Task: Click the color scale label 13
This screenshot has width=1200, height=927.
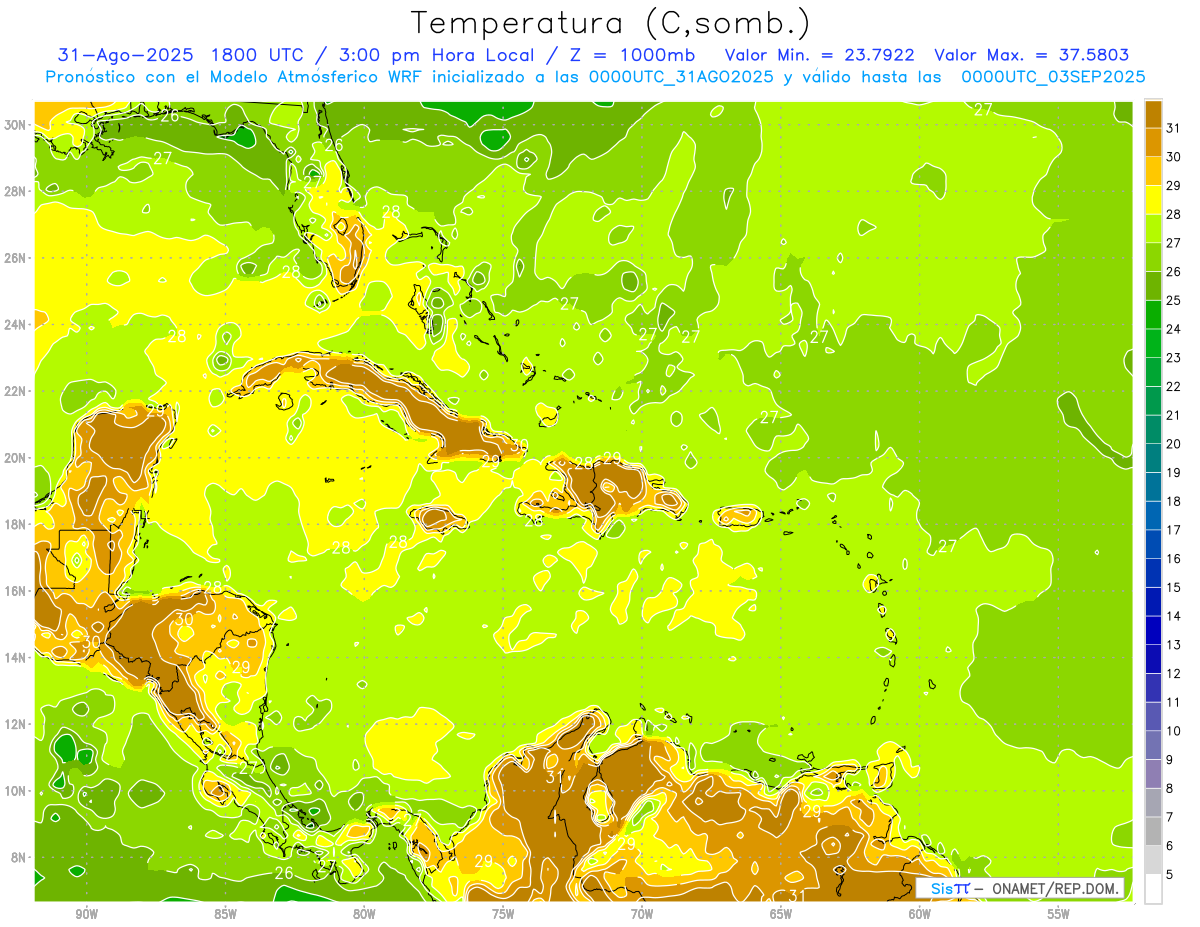Action: click(1174, 645)
